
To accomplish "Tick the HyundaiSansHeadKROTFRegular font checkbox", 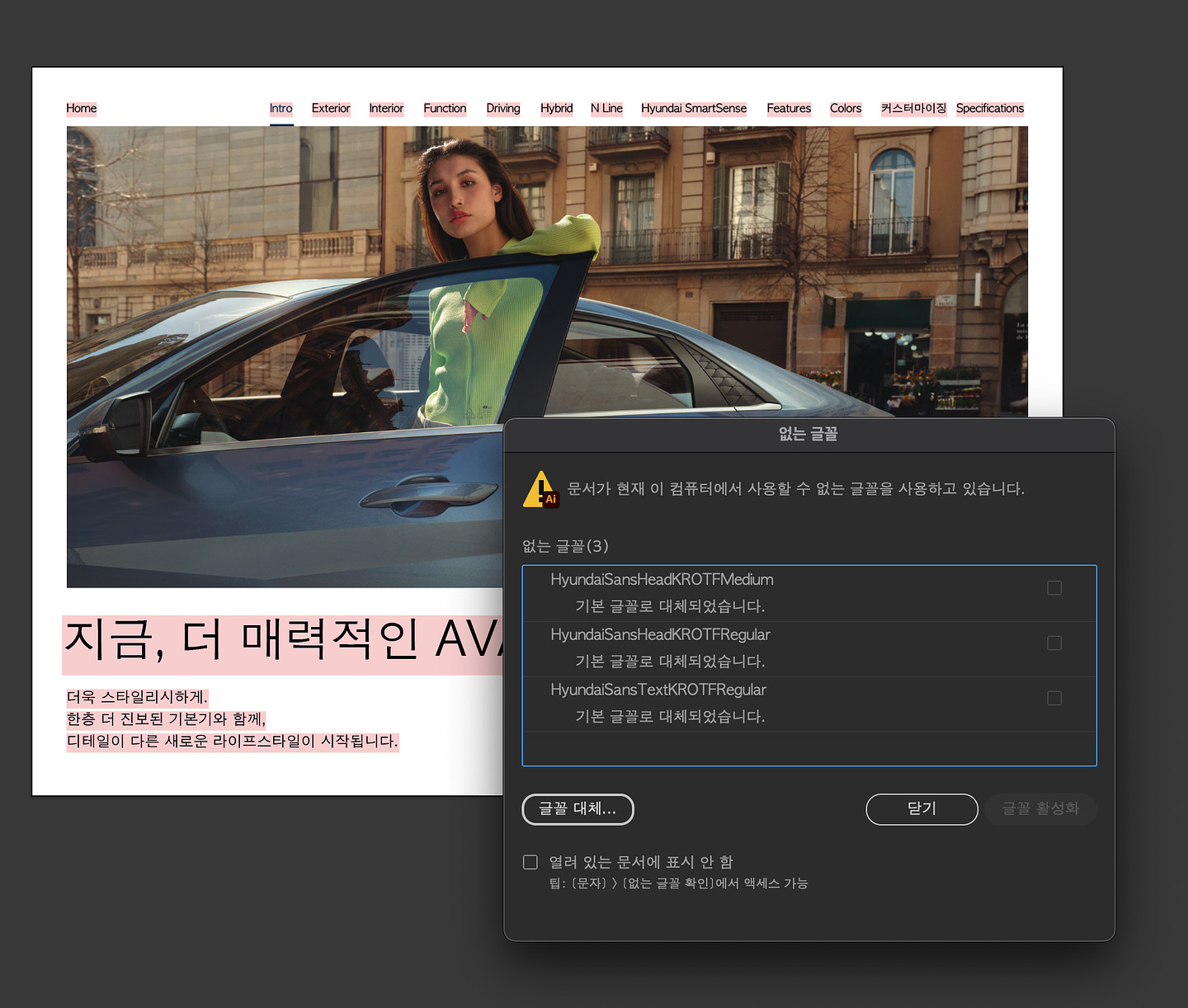I will coord(1054,643).
